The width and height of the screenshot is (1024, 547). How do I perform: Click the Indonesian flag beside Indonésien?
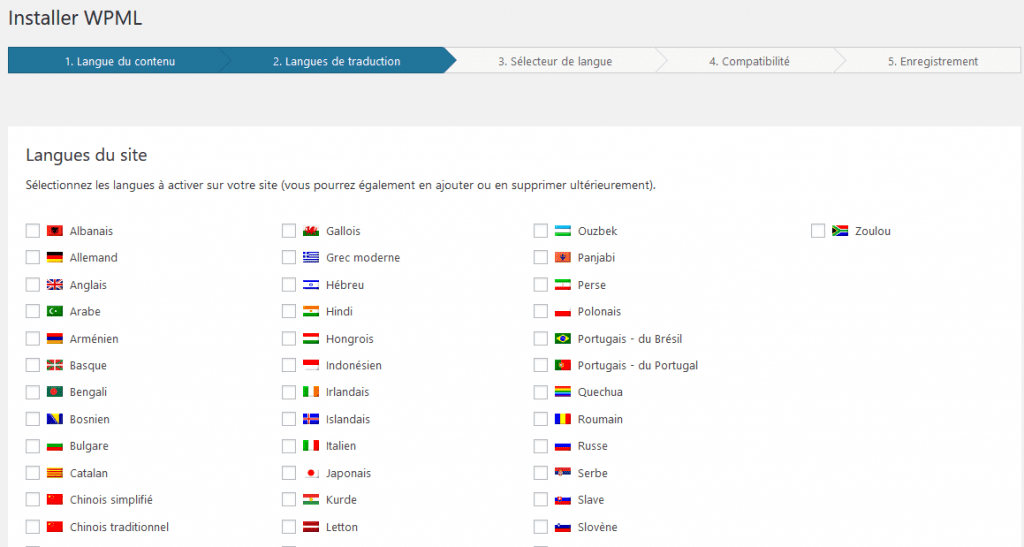click(x=311, y=366)
